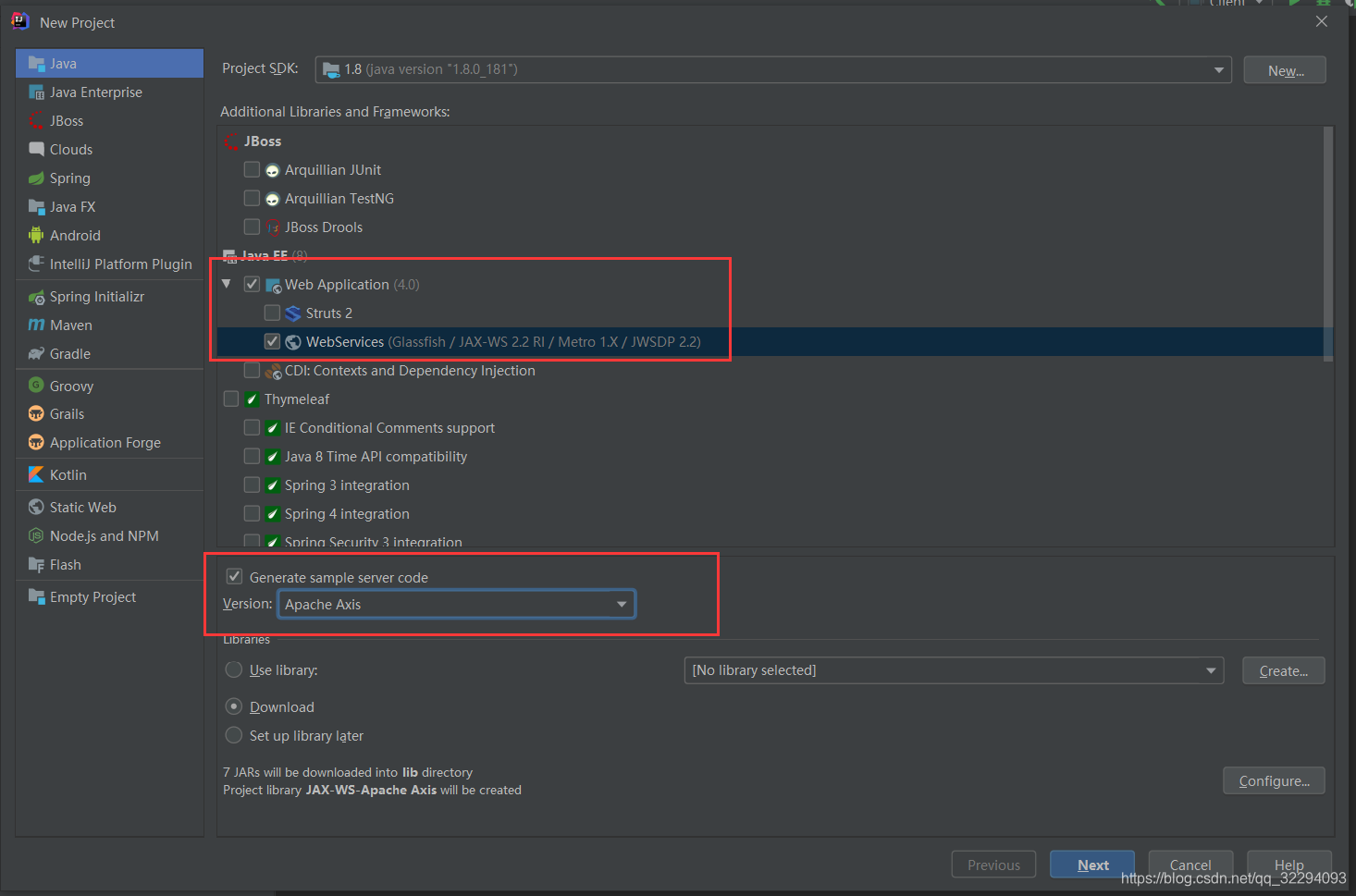Screen dimensions: 1356x896
Task: Click the JBoss Drools icon
Action: (x=273, y=227)
